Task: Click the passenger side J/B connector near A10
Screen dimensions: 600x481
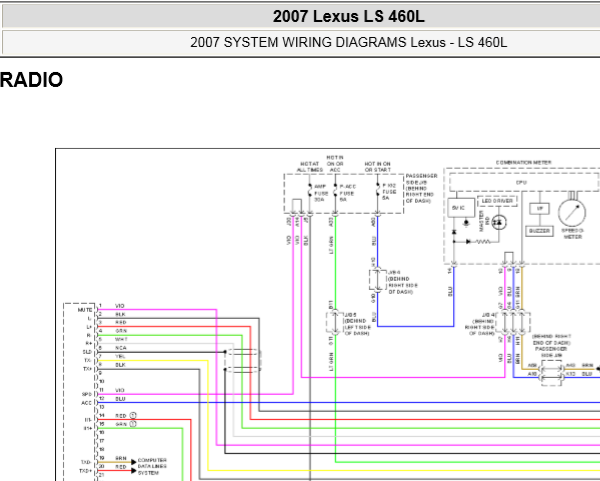Action: 551,371
